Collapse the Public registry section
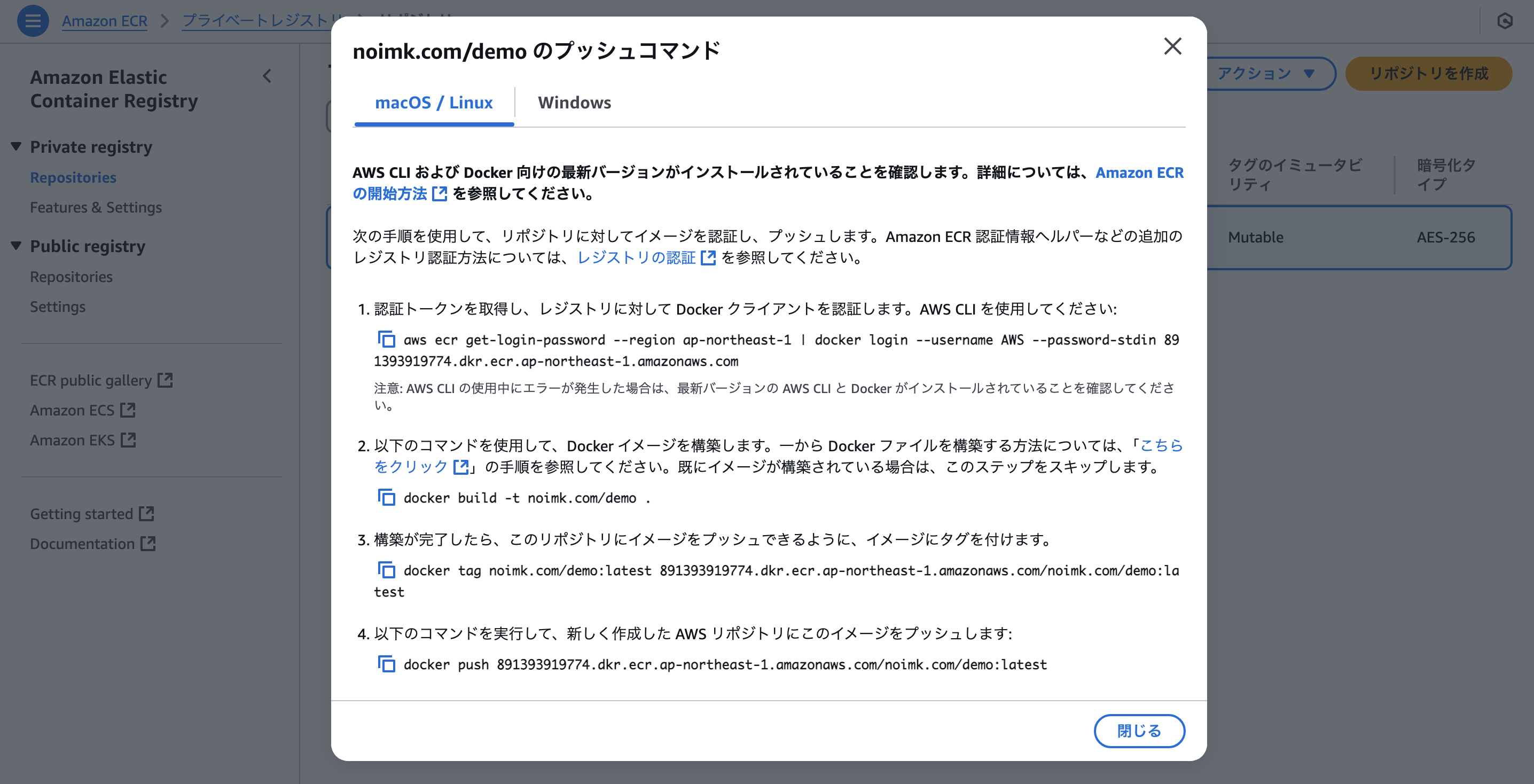 point(16,246)
